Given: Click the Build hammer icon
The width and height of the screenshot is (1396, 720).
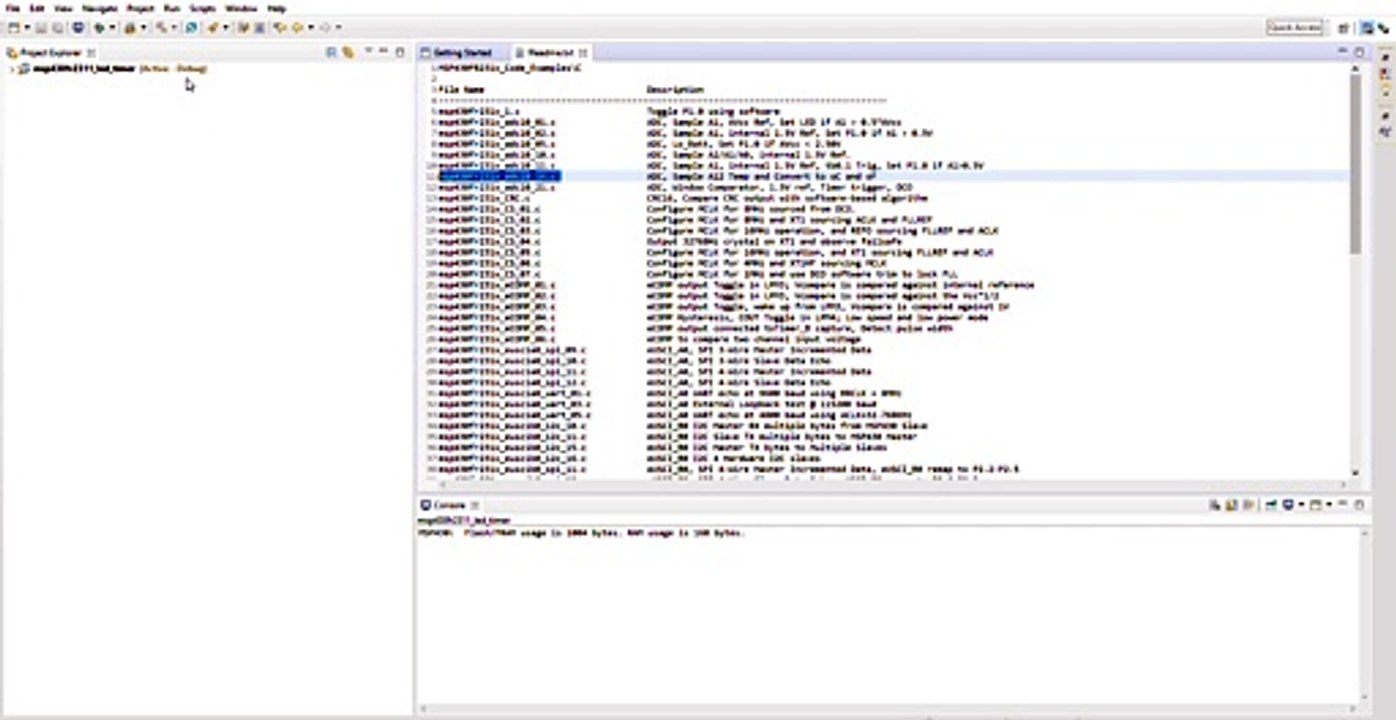Looking at the screenshot, I should coord(161,27).
